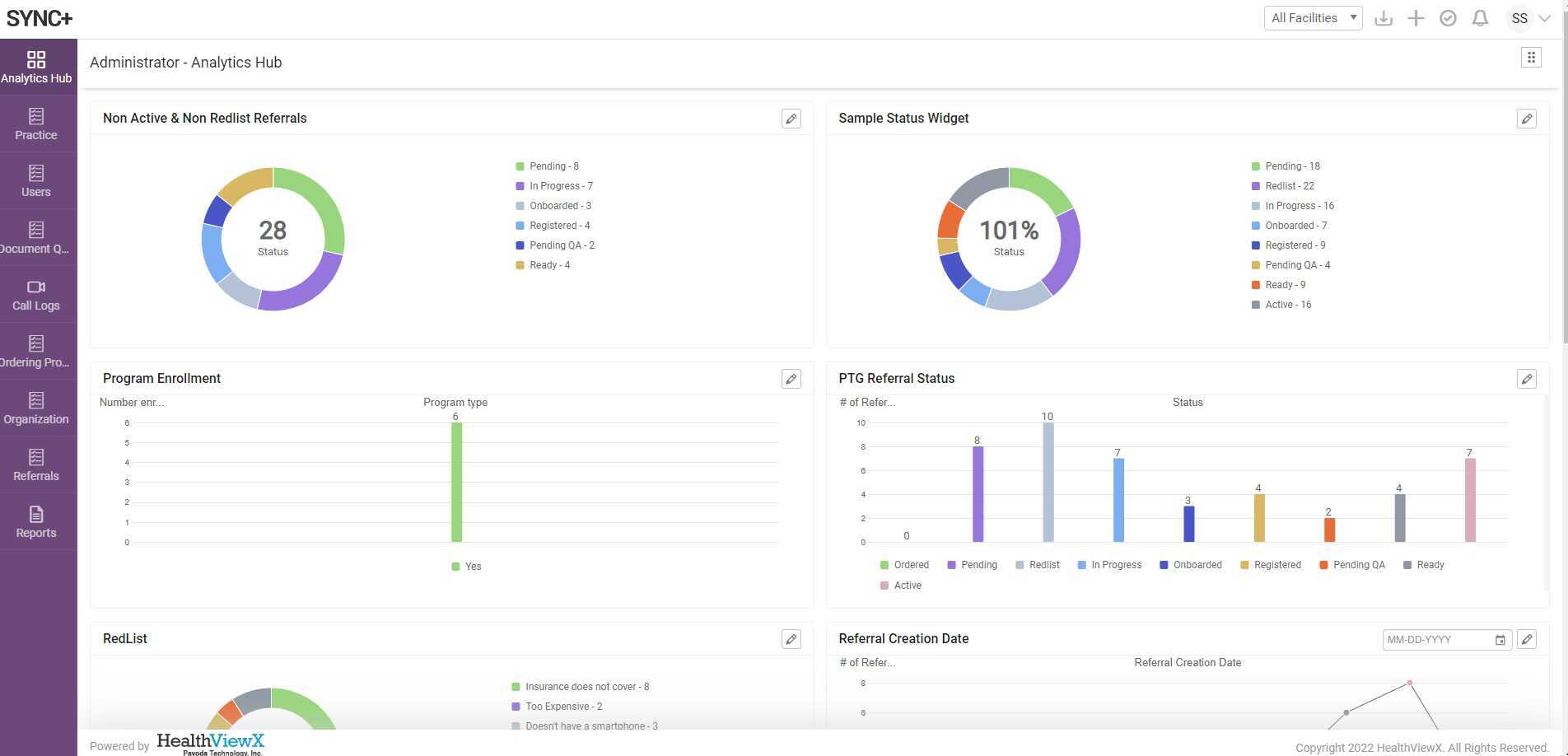Edit the Non Active & Non Redlist Referrals widget
The image size is (1568, 756).
791,119
